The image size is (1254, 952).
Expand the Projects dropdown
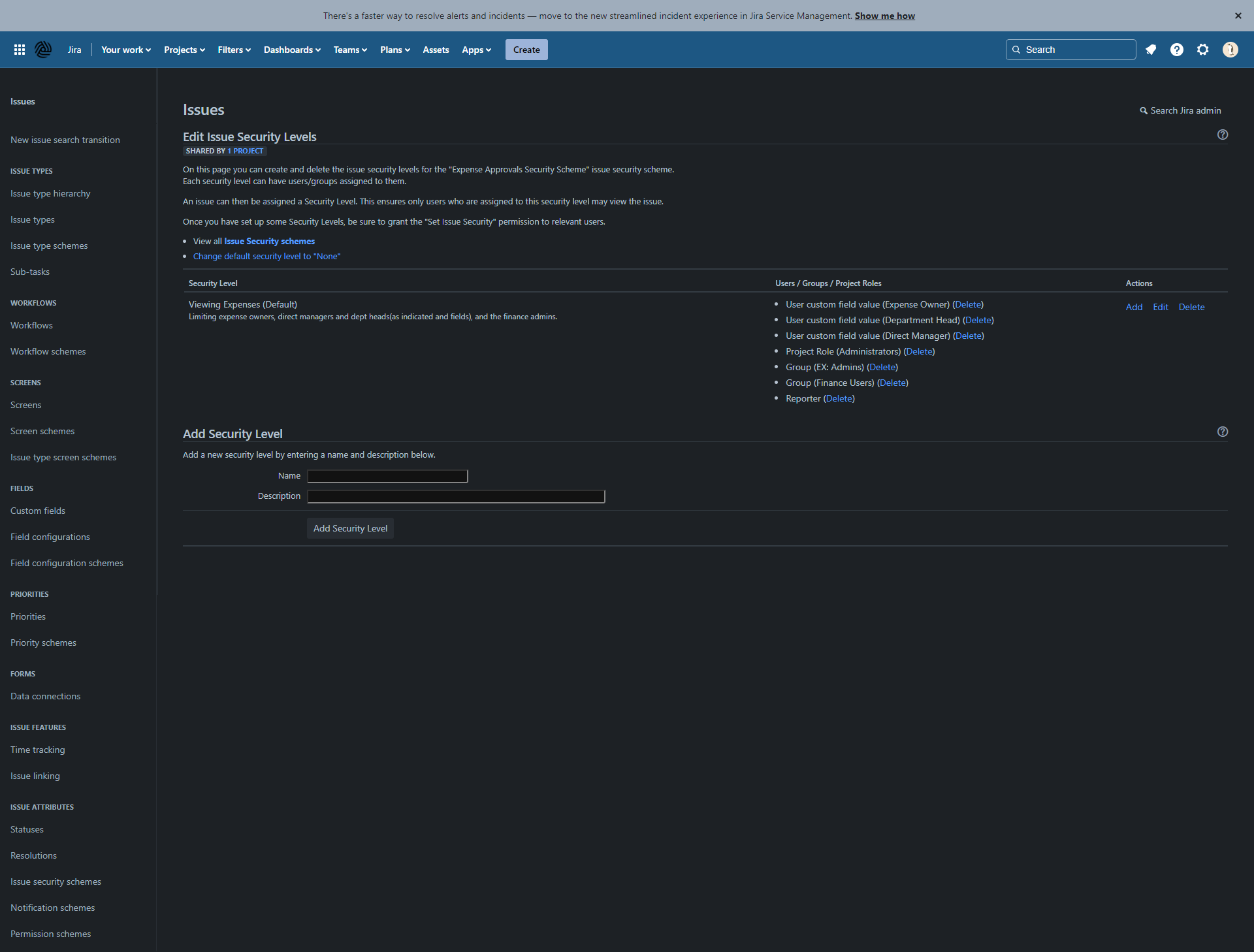(184, 50)
